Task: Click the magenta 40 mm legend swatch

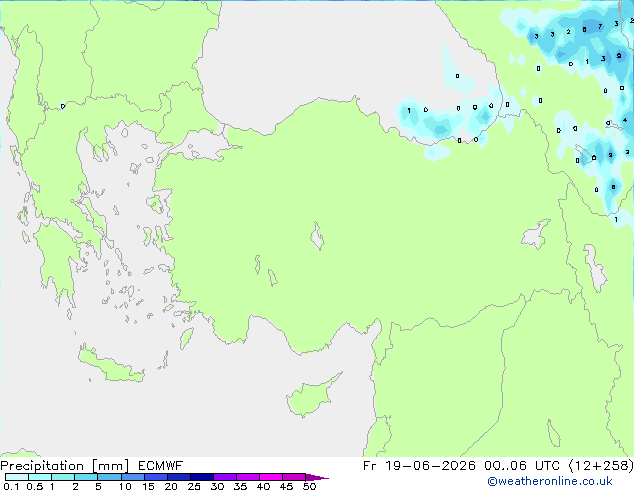Action: (x=271, y=477)
